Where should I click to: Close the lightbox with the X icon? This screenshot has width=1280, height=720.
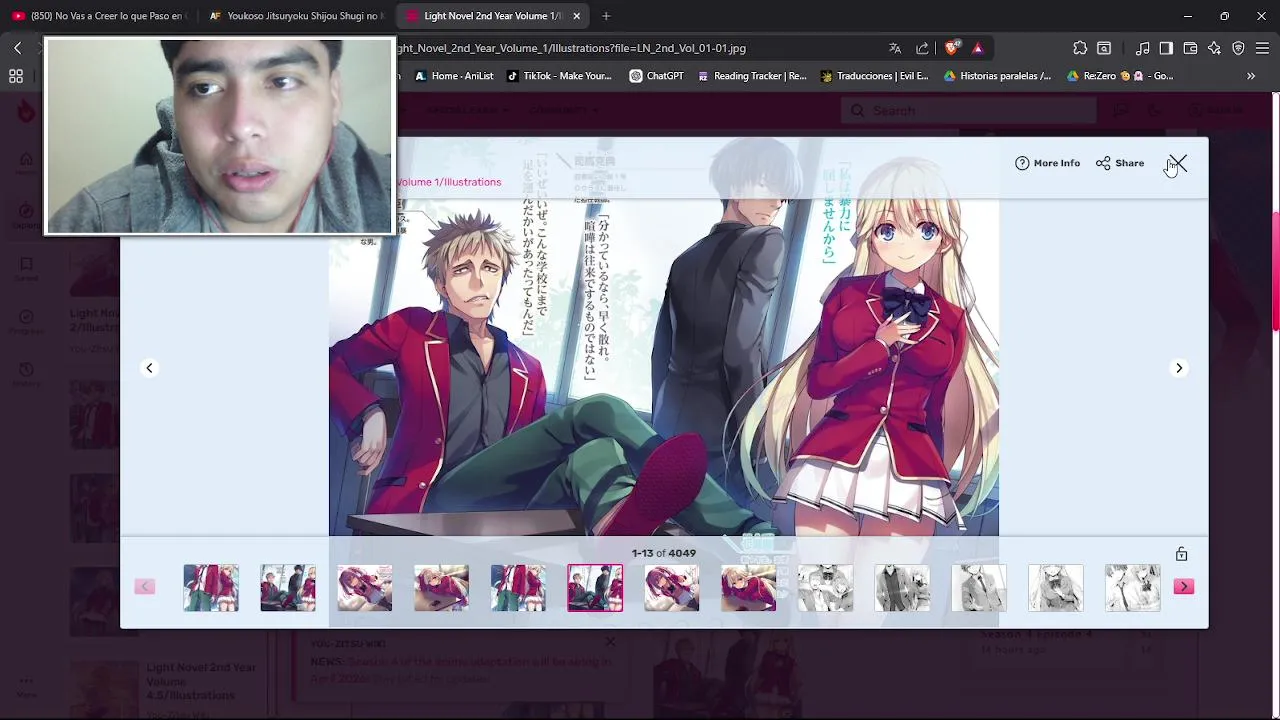tap(1177, 163)
